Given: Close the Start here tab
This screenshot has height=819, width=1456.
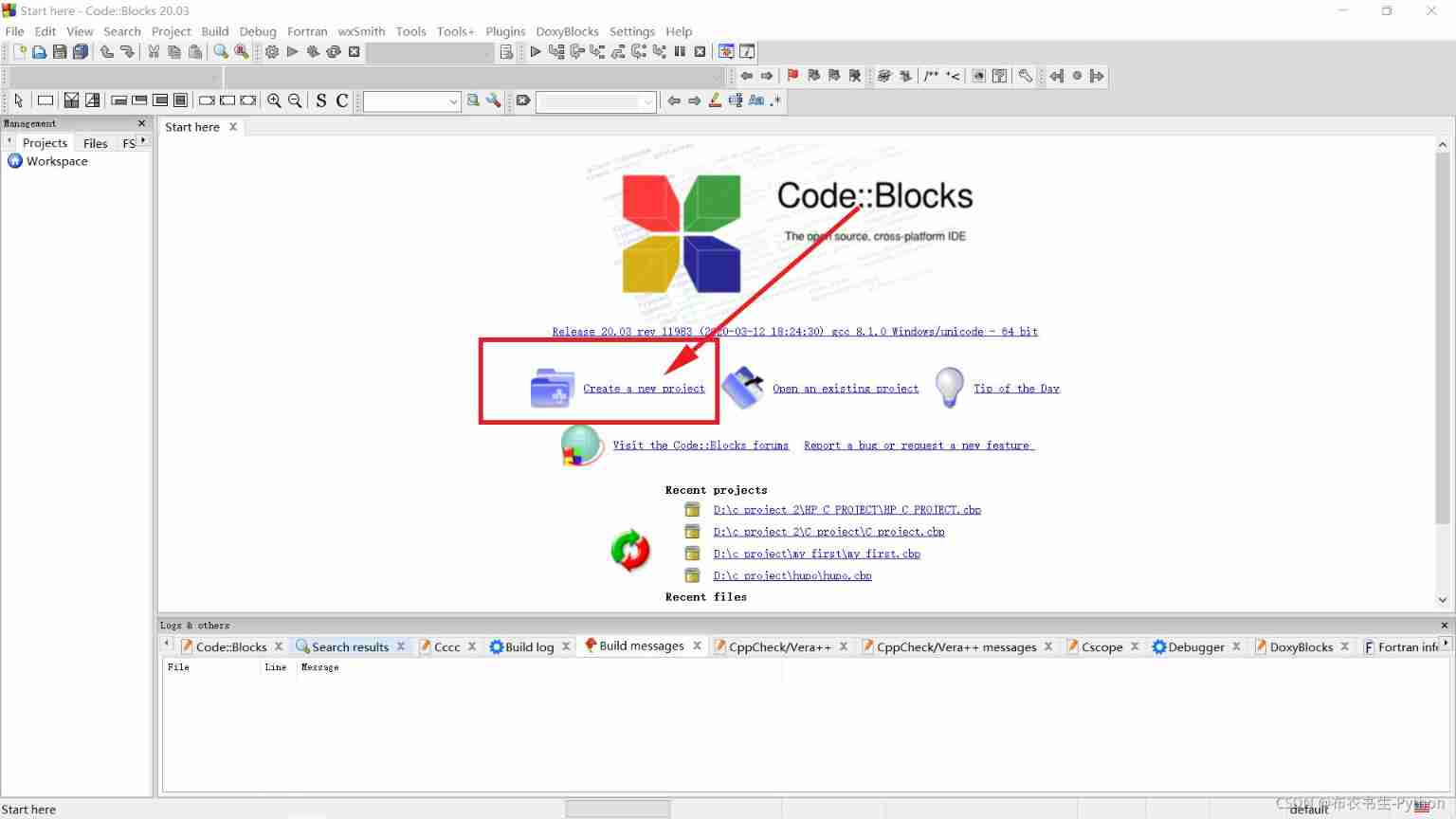Looking at the screenshot, I should (233, 127).
